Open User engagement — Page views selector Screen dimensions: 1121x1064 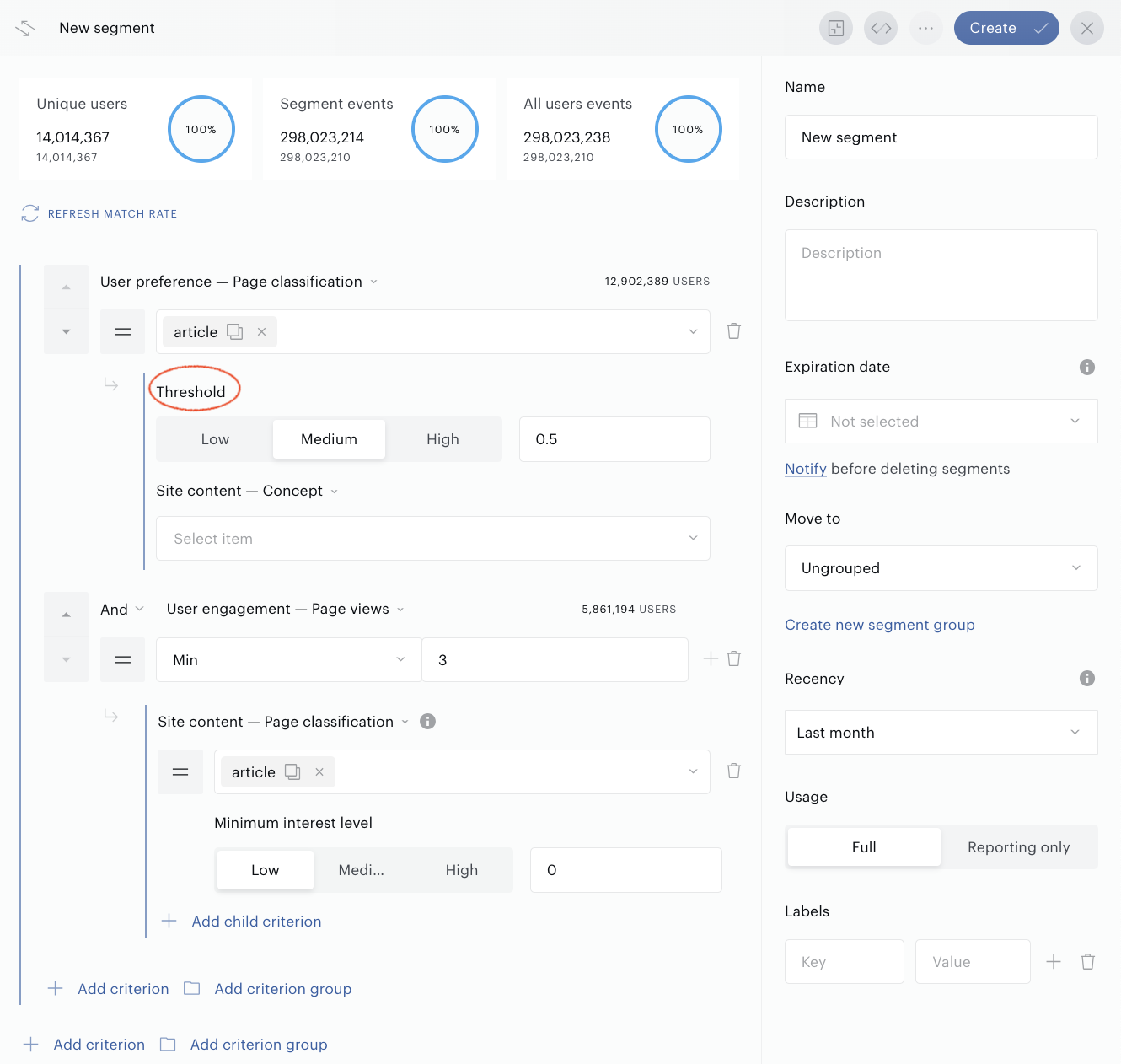pos(286,609)
